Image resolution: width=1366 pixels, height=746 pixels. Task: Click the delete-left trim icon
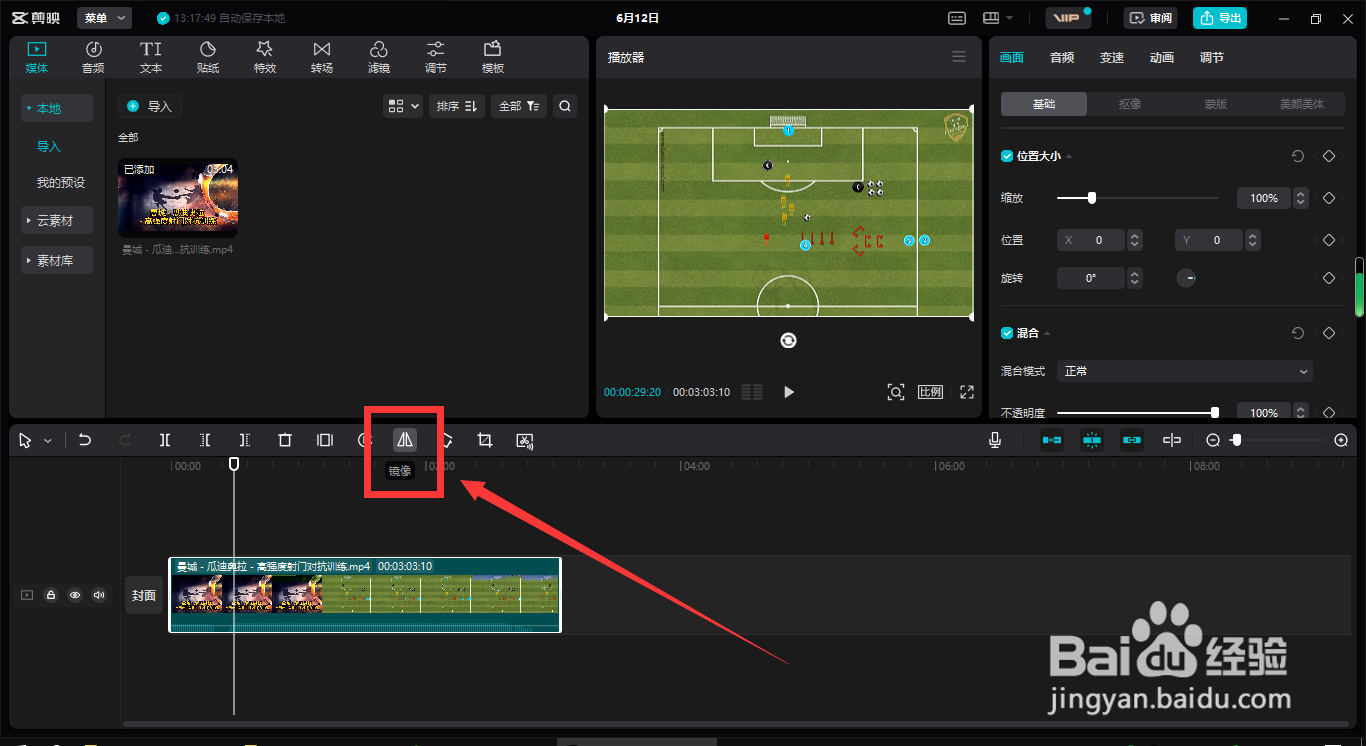205,440
